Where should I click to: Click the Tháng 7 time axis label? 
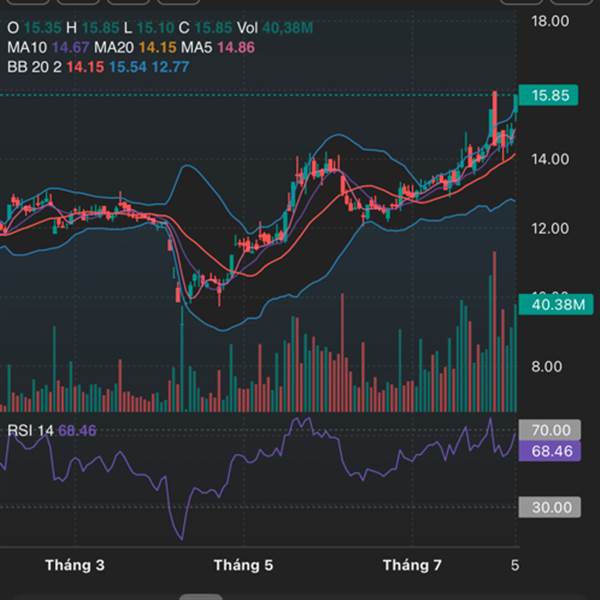tap(412, 565)
